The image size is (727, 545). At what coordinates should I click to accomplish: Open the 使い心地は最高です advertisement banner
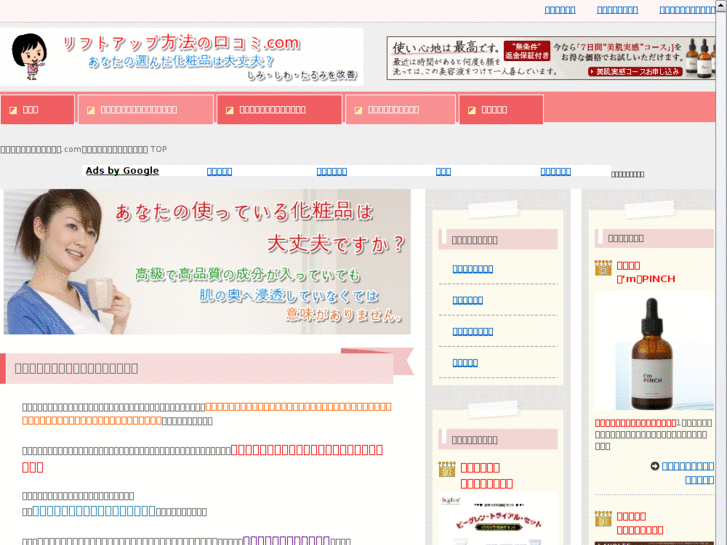coord(551,58)
